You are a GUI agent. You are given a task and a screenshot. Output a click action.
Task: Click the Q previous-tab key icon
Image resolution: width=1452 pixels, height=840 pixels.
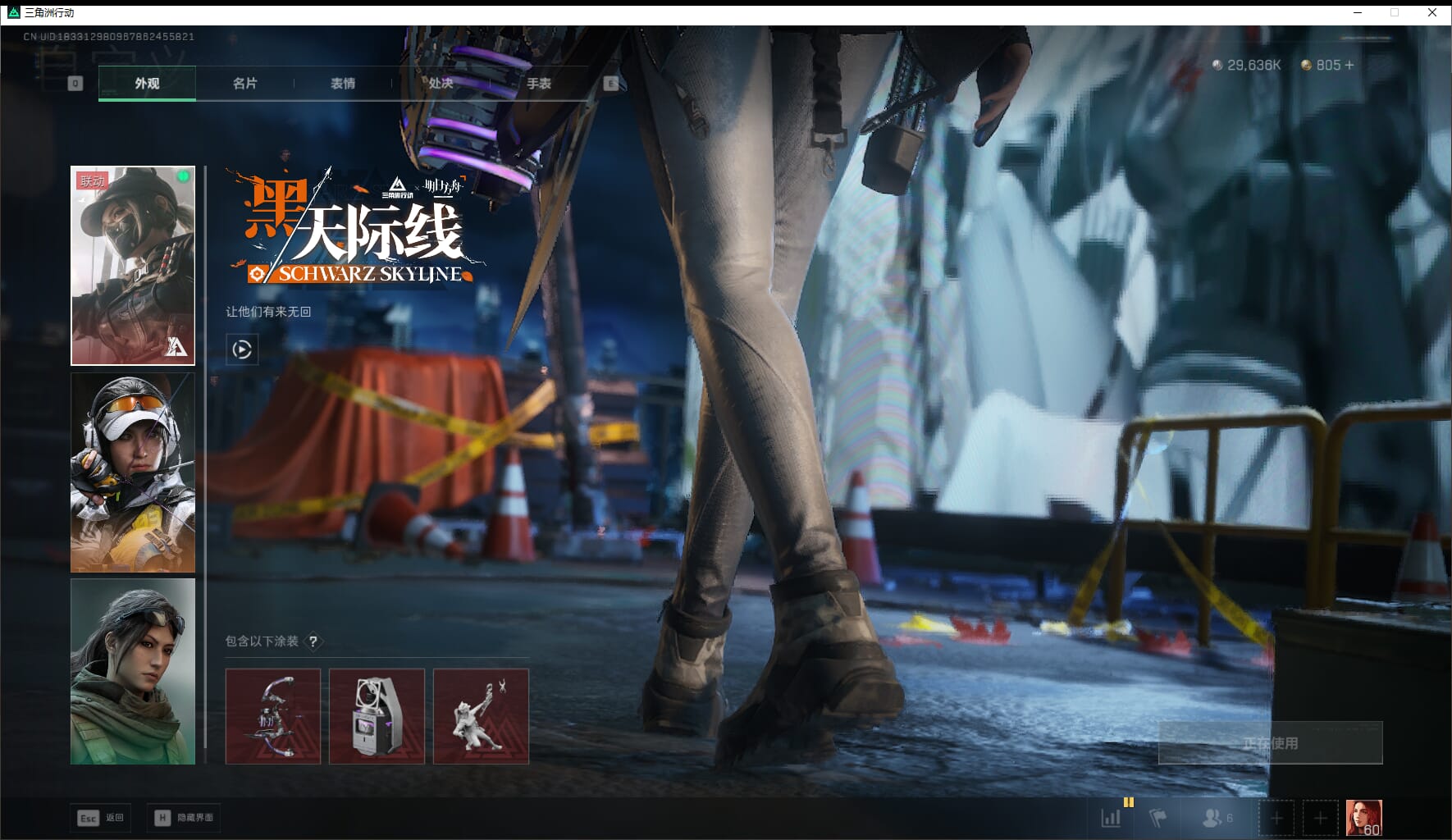[x=75, y=83]
